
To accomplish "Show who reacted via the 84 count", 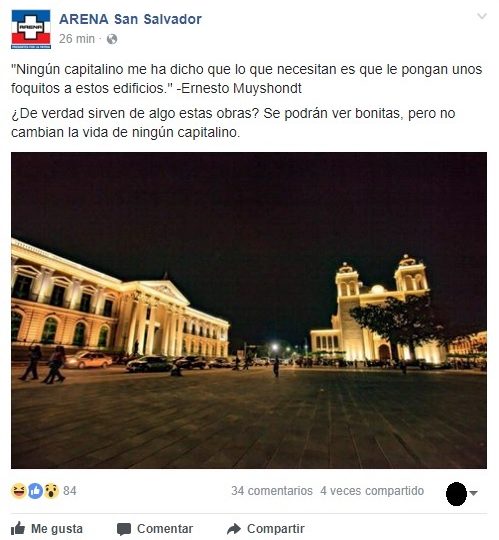I will [70, 491].
